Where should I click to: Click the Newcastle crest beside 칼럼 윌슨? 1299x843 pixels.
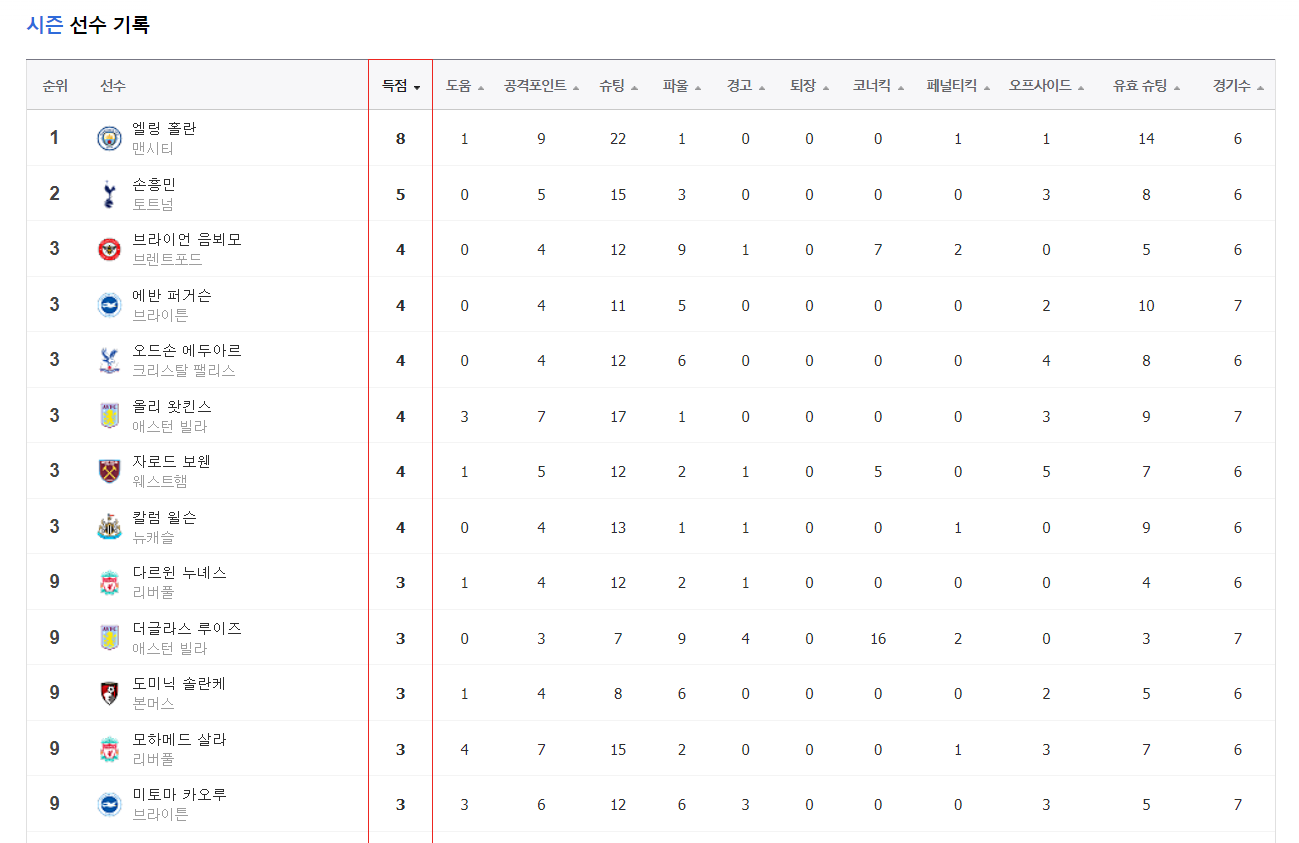[x=109, y=527]
